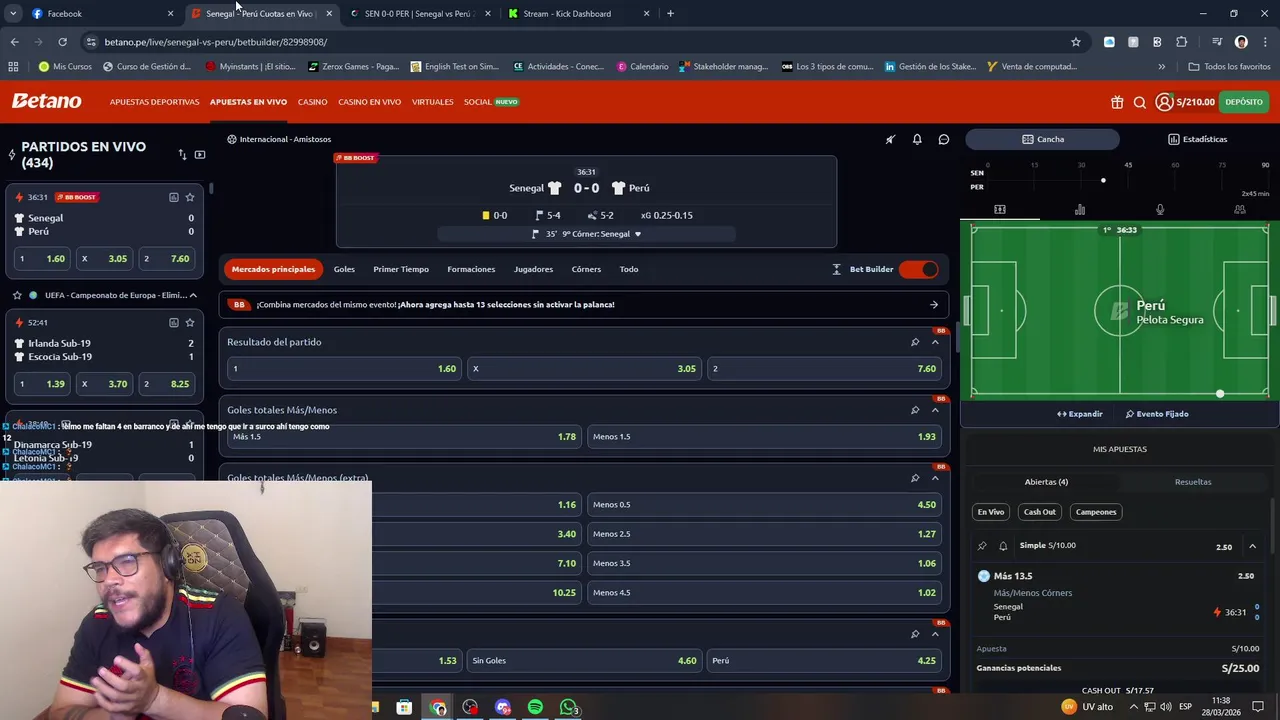Open the Bet Builder banner arrow
Screen dimensions: 1280x720
[934, 305]
